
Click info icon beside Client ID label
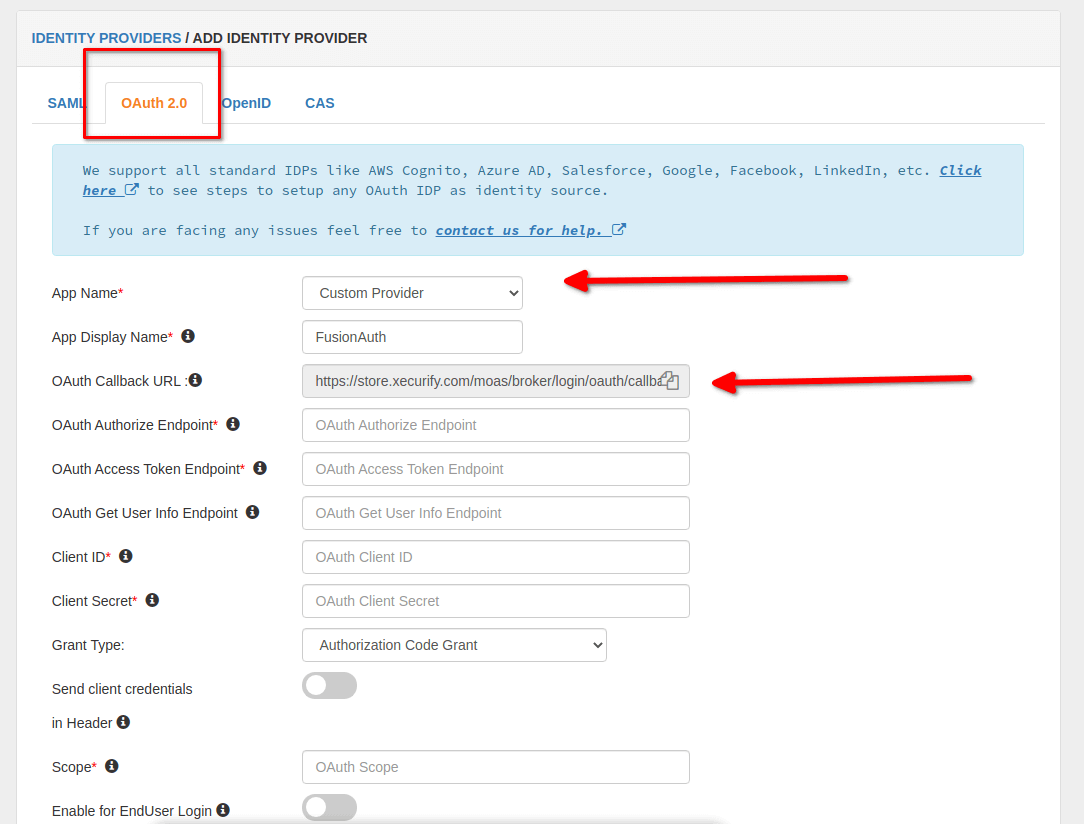[126, 556]
